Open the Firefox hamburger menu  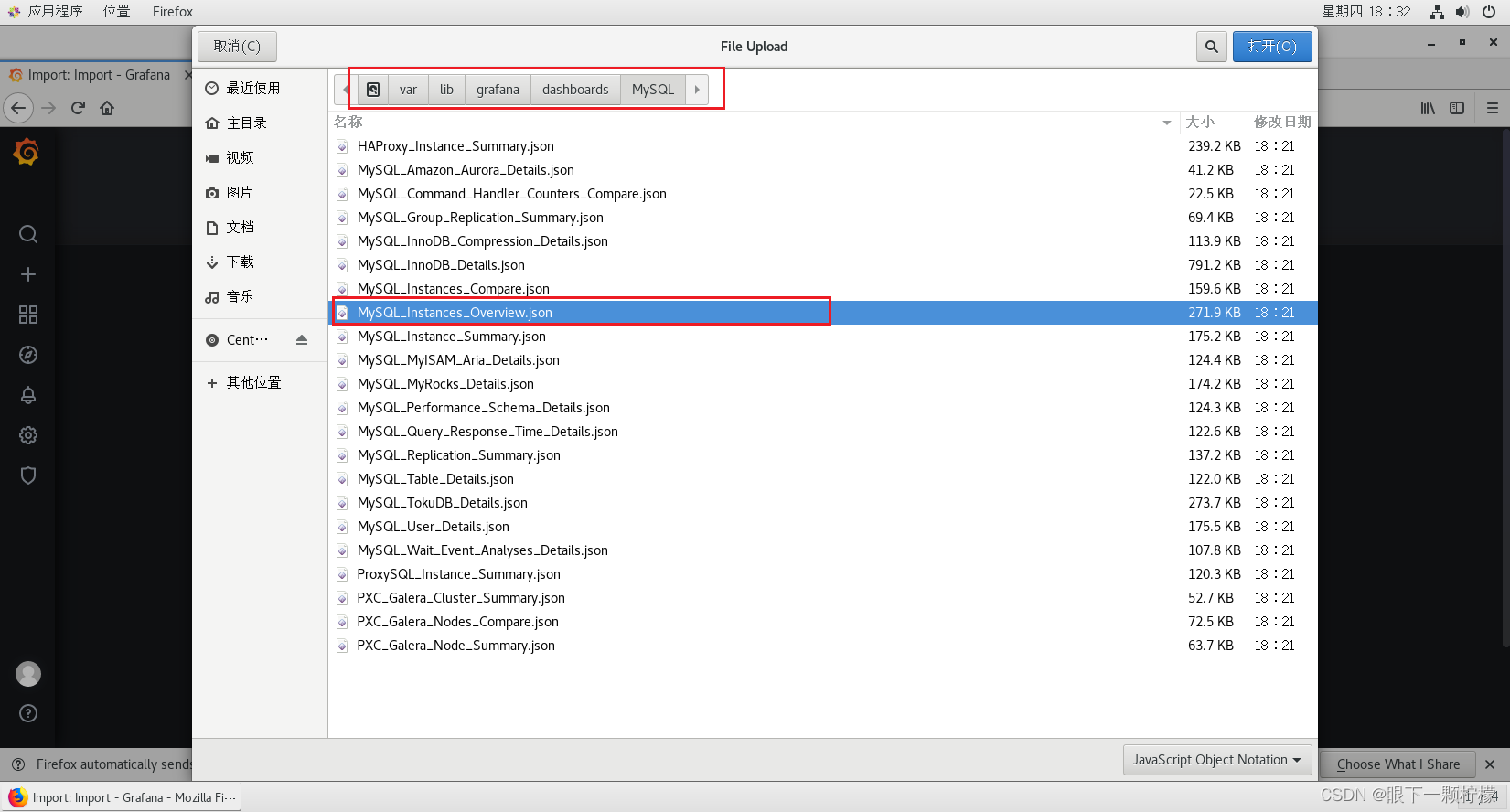(x=1493, y=108)
